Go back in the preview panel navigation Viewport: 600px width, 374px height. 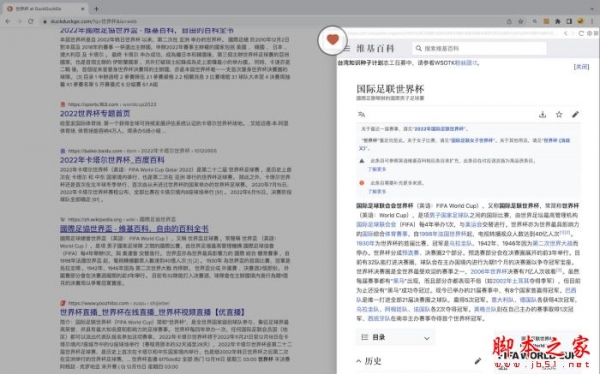click(566, 34)
